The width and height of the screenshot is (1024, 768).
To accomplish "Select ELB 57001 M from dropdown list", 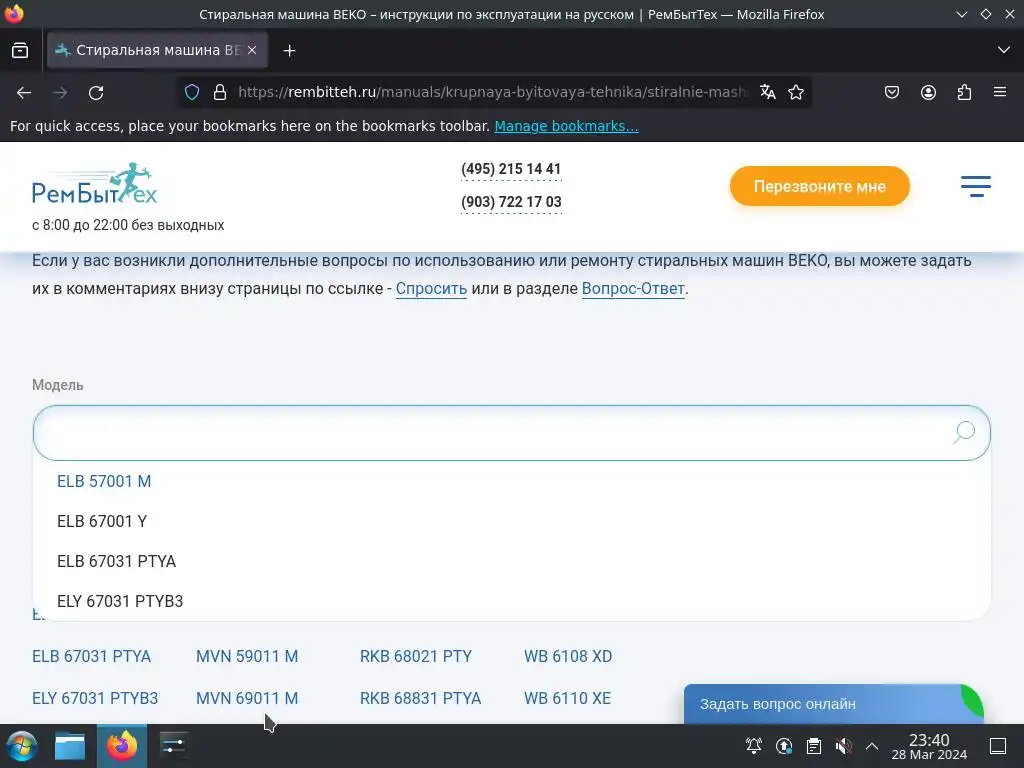I will [104, 481].
